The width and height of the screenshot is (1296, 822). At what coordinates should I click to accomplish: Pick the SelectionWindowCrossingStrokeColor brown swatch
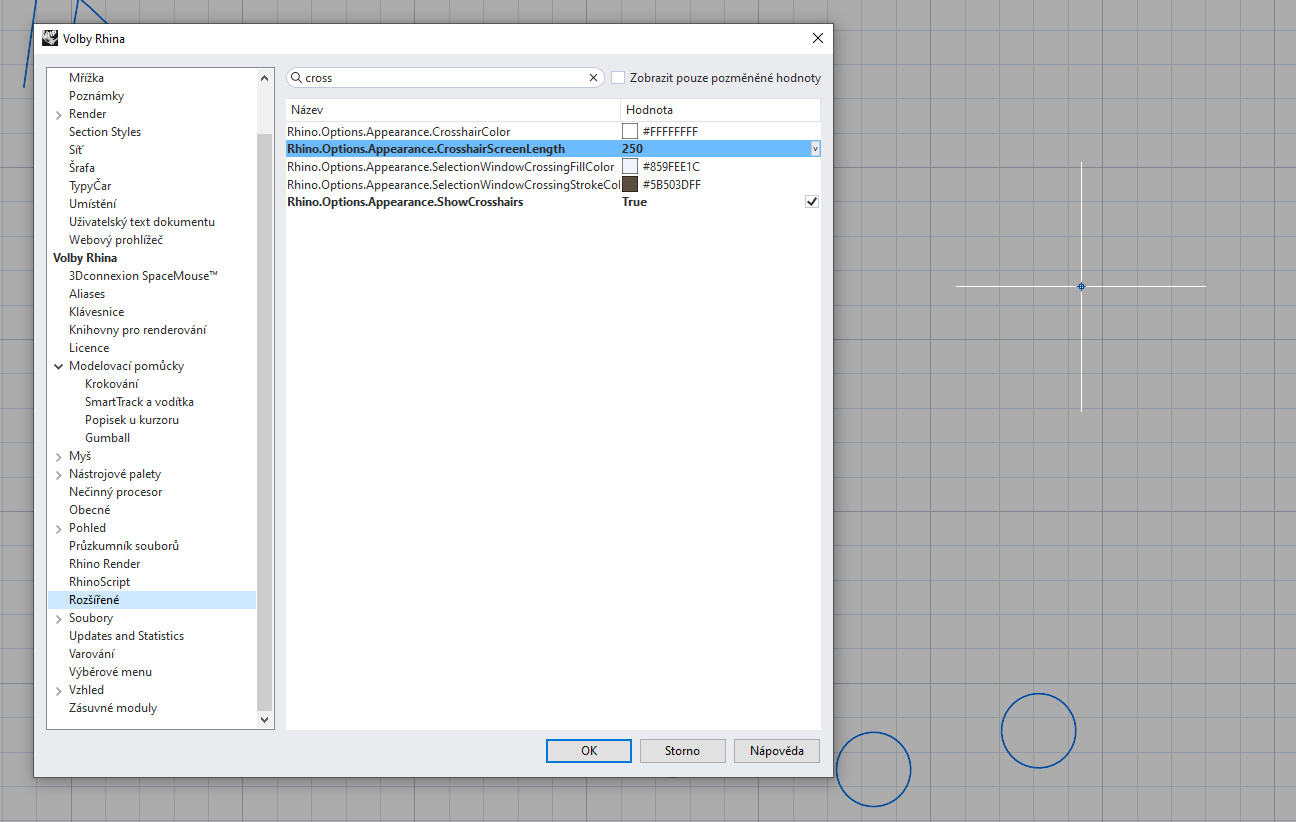630,185
